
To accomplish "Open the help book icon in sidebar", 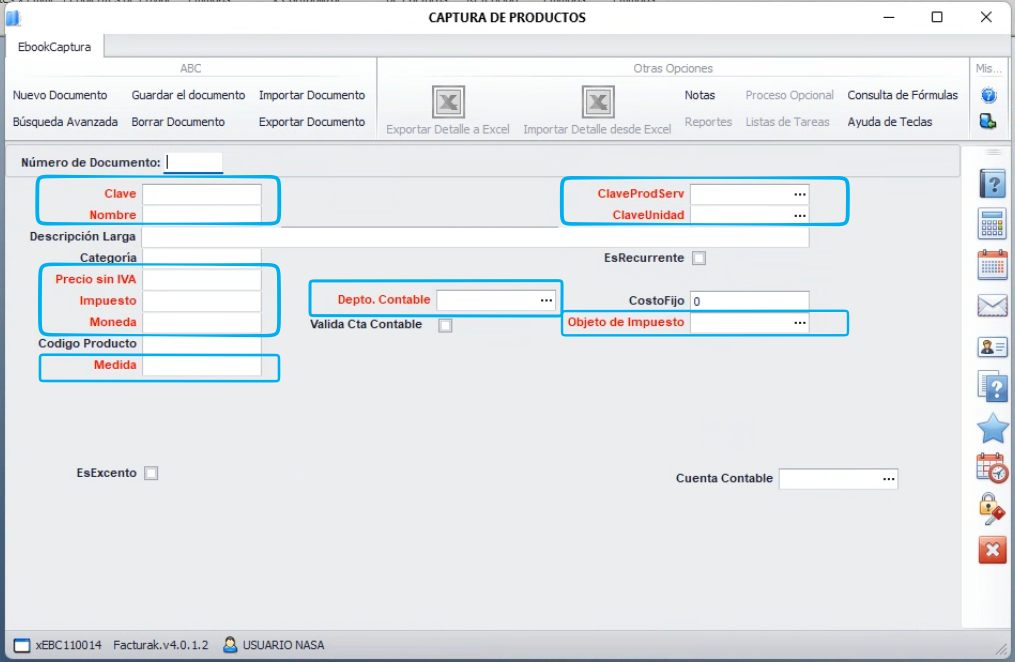I will 992,184.
